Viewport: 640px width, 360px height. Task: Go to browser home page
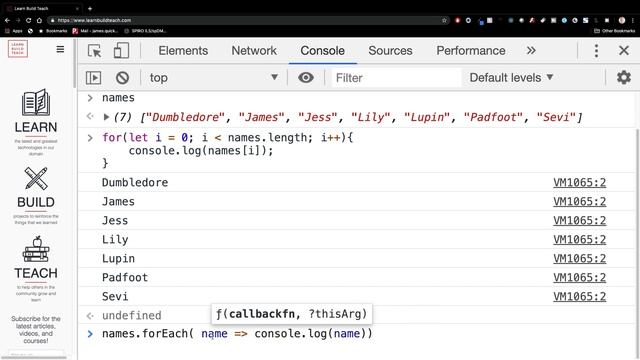click(39, 20)
